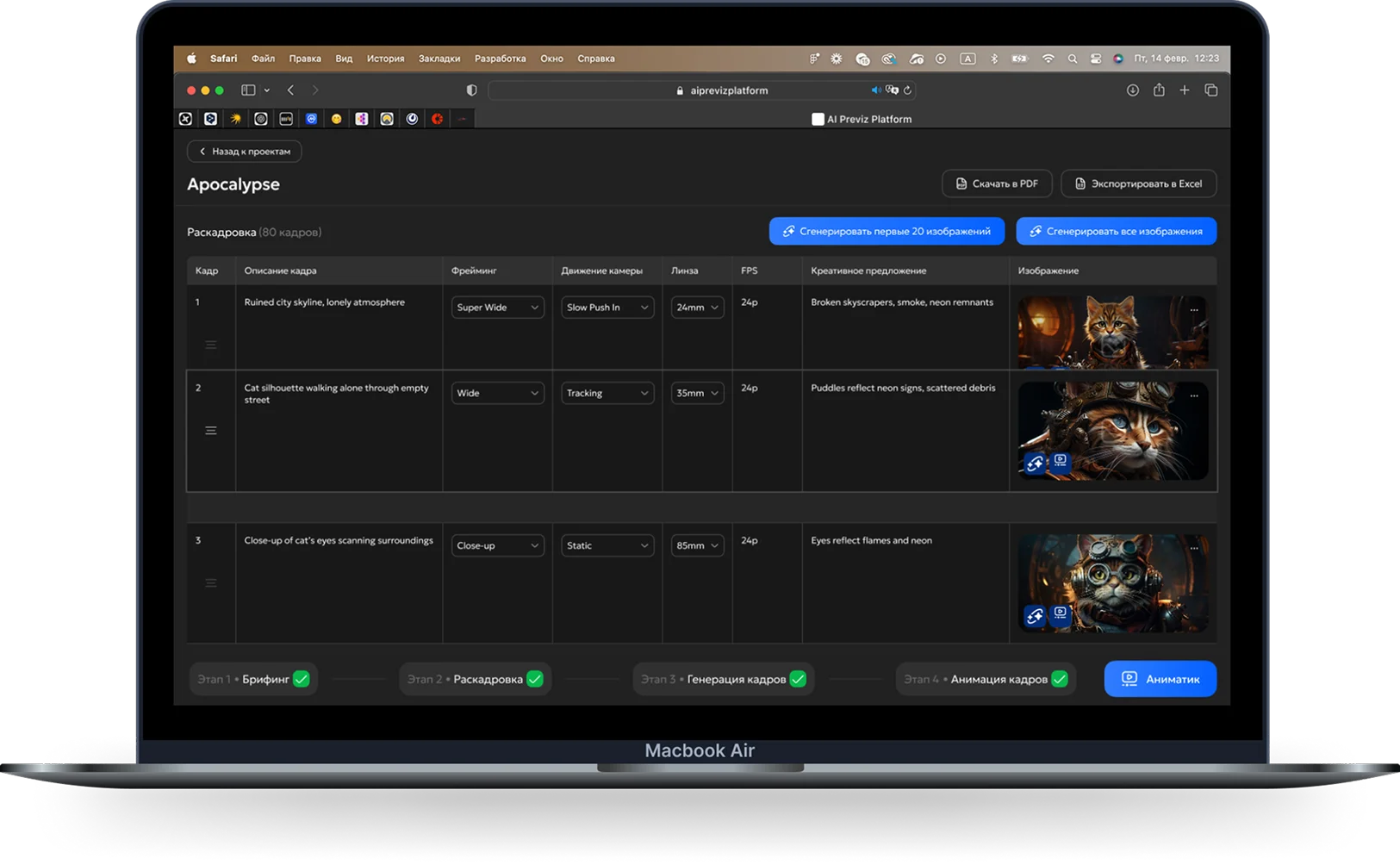The image size is (1400, 865).
Task: Click the Bluetooth icon in menu bar
Action: 993,59
